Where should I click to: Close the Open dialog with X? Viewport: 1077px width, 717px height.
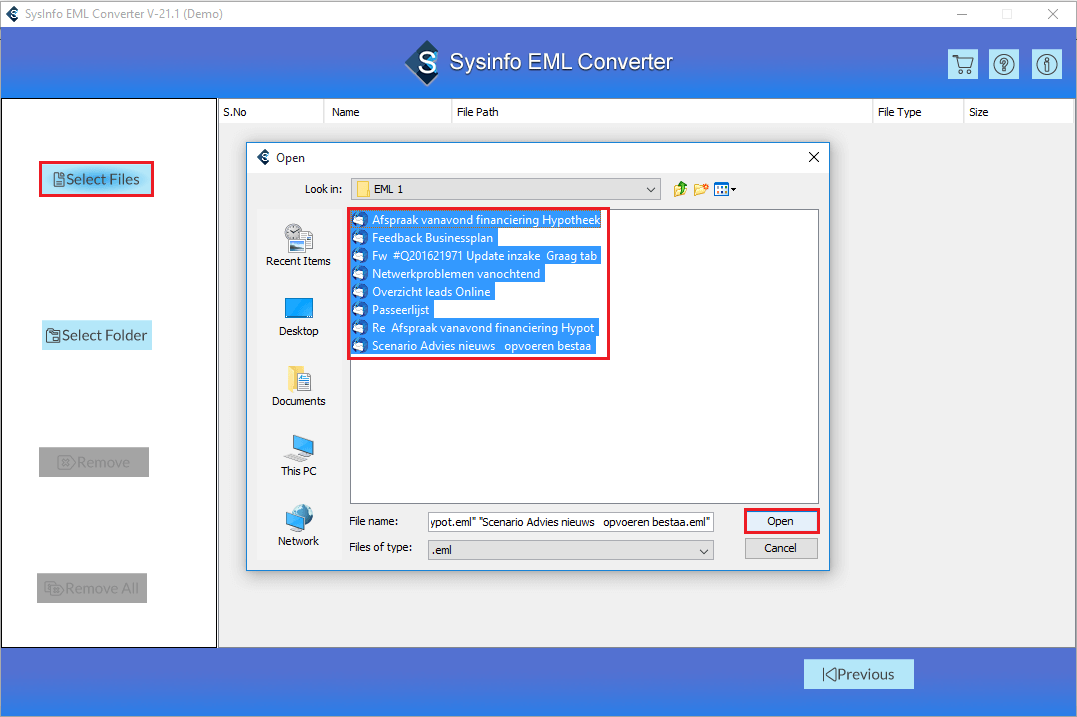tap(814, 157)
